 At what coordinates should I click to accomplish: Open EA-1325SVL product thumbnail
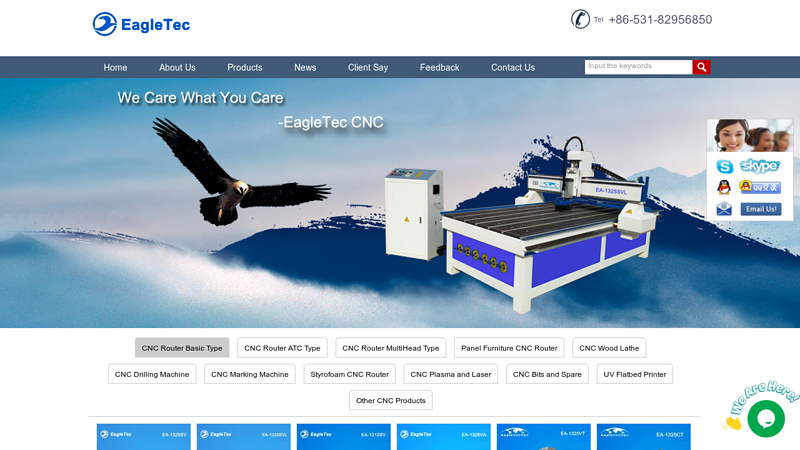[x=244, y=437]
